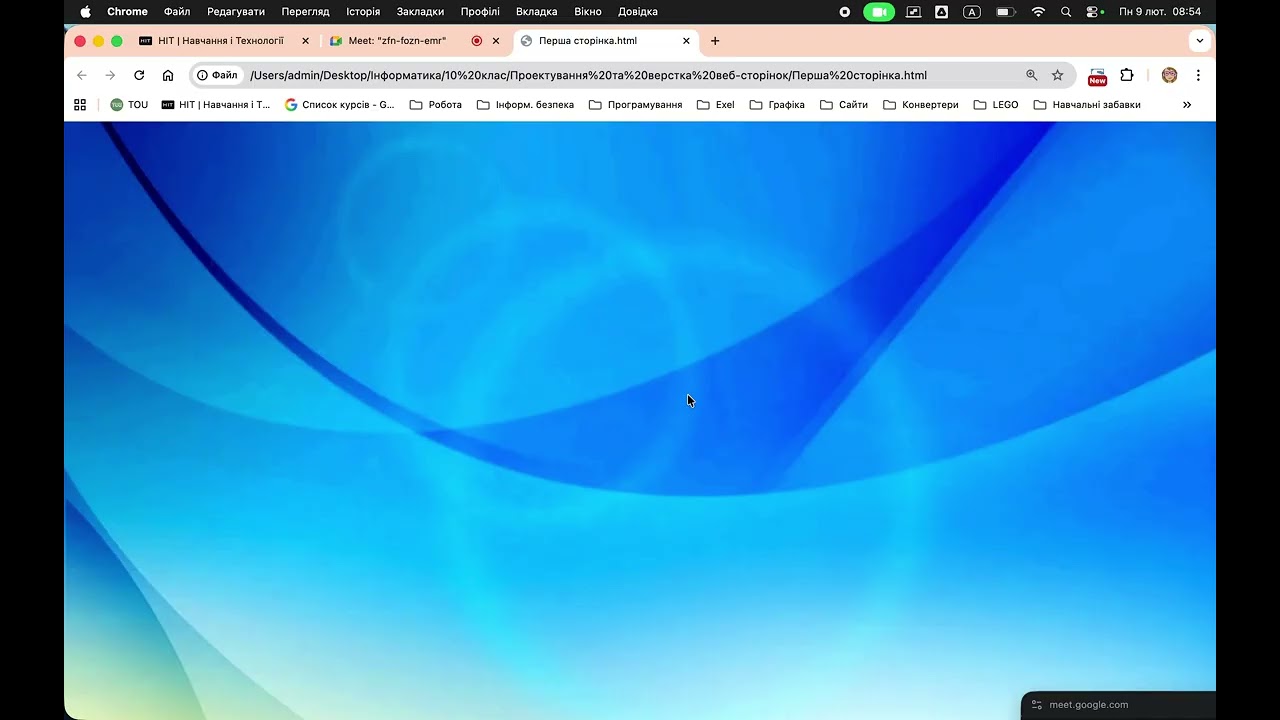Open the Вікно menu
This screenshot has height=720, width=1280.
pos(588,12)
